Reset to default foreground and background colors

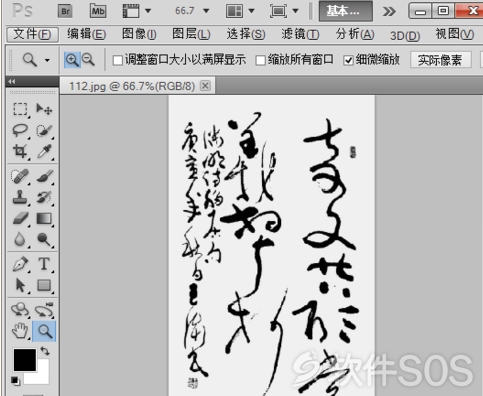[15, 380]
